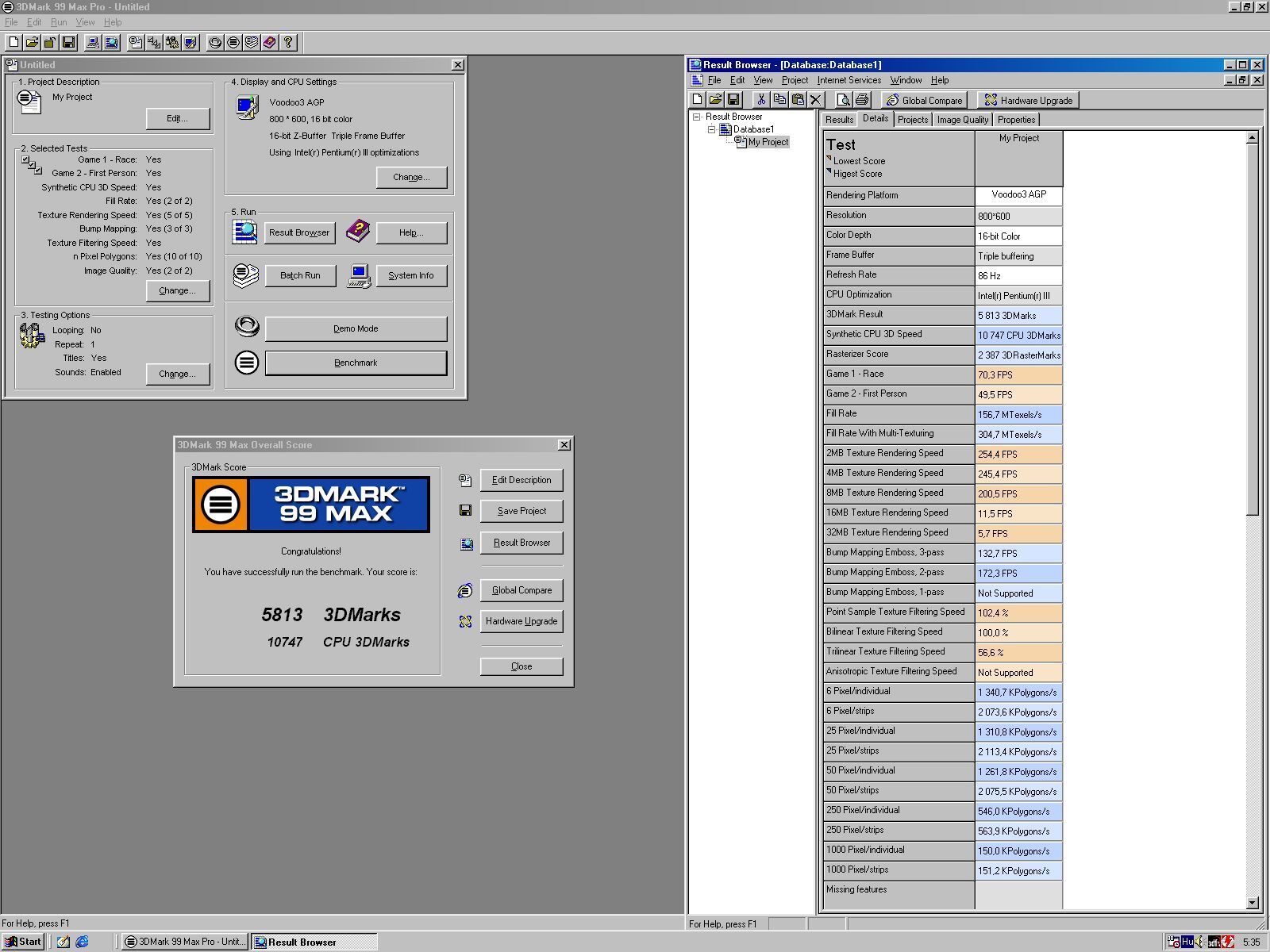Click the Benchmark striped-circle icon in 3DMark toolbar
Viewport: 1270px width, 952px height.
(233, 43)
